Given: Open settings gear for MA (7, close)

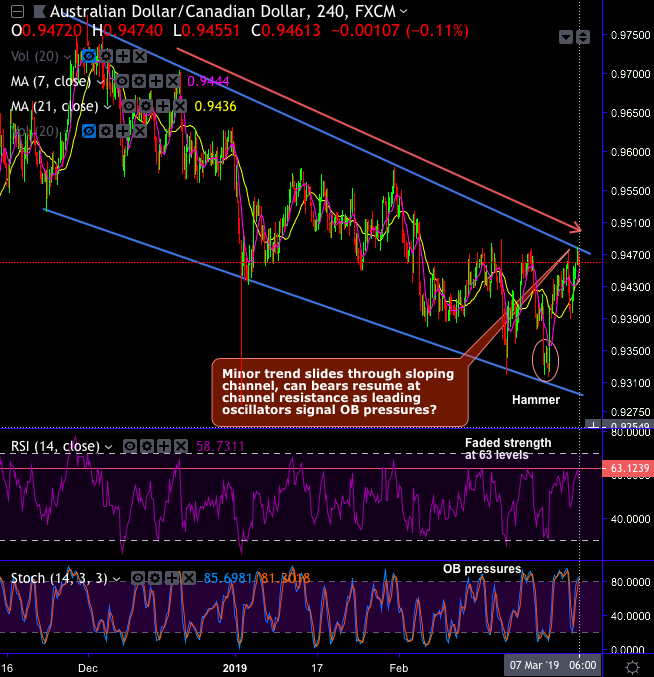Looking at the screenshot, I should [139, 81].
